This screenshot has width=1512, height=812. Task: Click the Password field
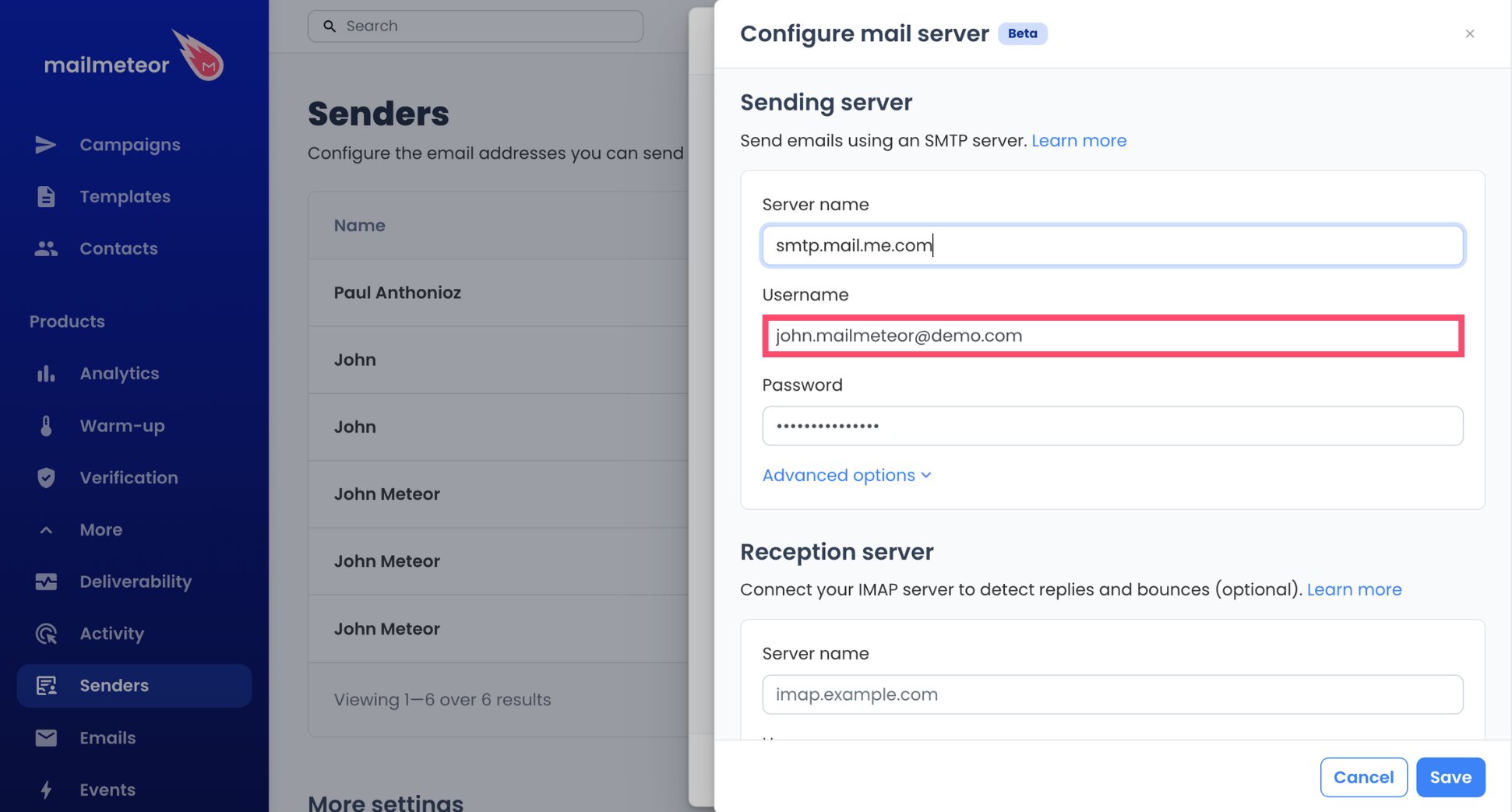[x=1112, y=426]
